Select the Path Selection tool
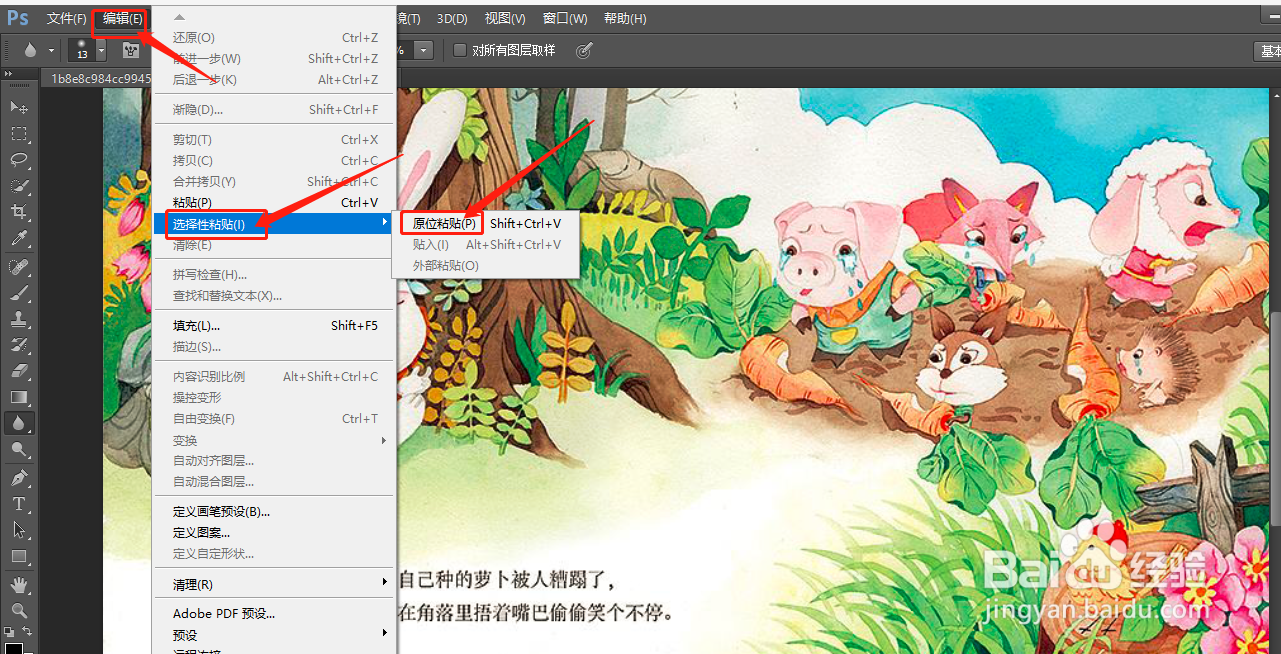The height and width of the screenshot is (654, 1281). [19, 530]
